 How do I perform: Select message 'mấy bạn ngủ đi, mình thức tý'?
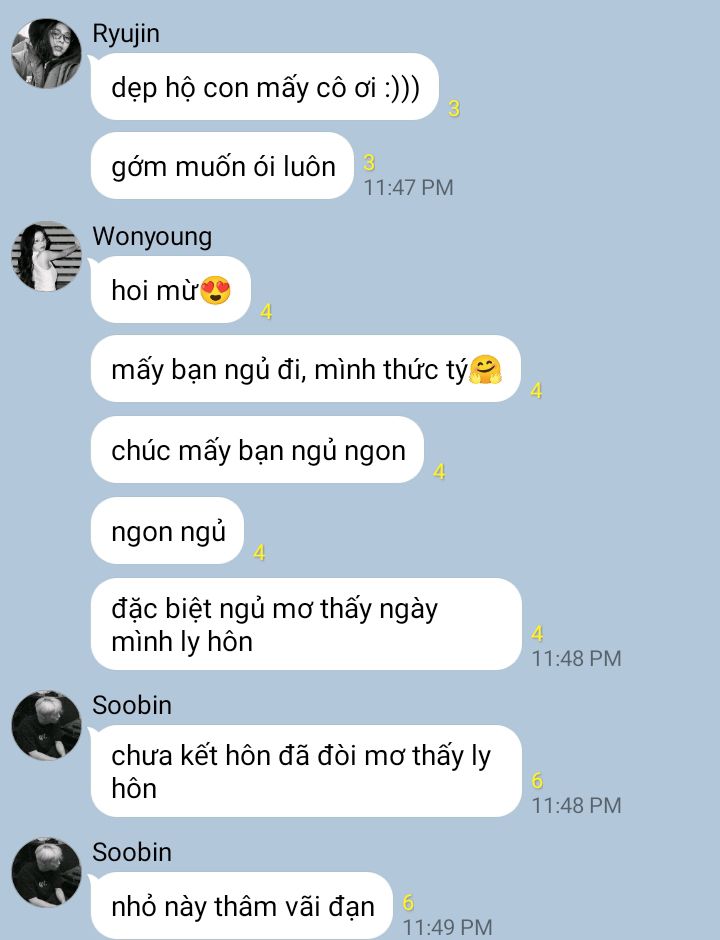(x=305, y=369)
